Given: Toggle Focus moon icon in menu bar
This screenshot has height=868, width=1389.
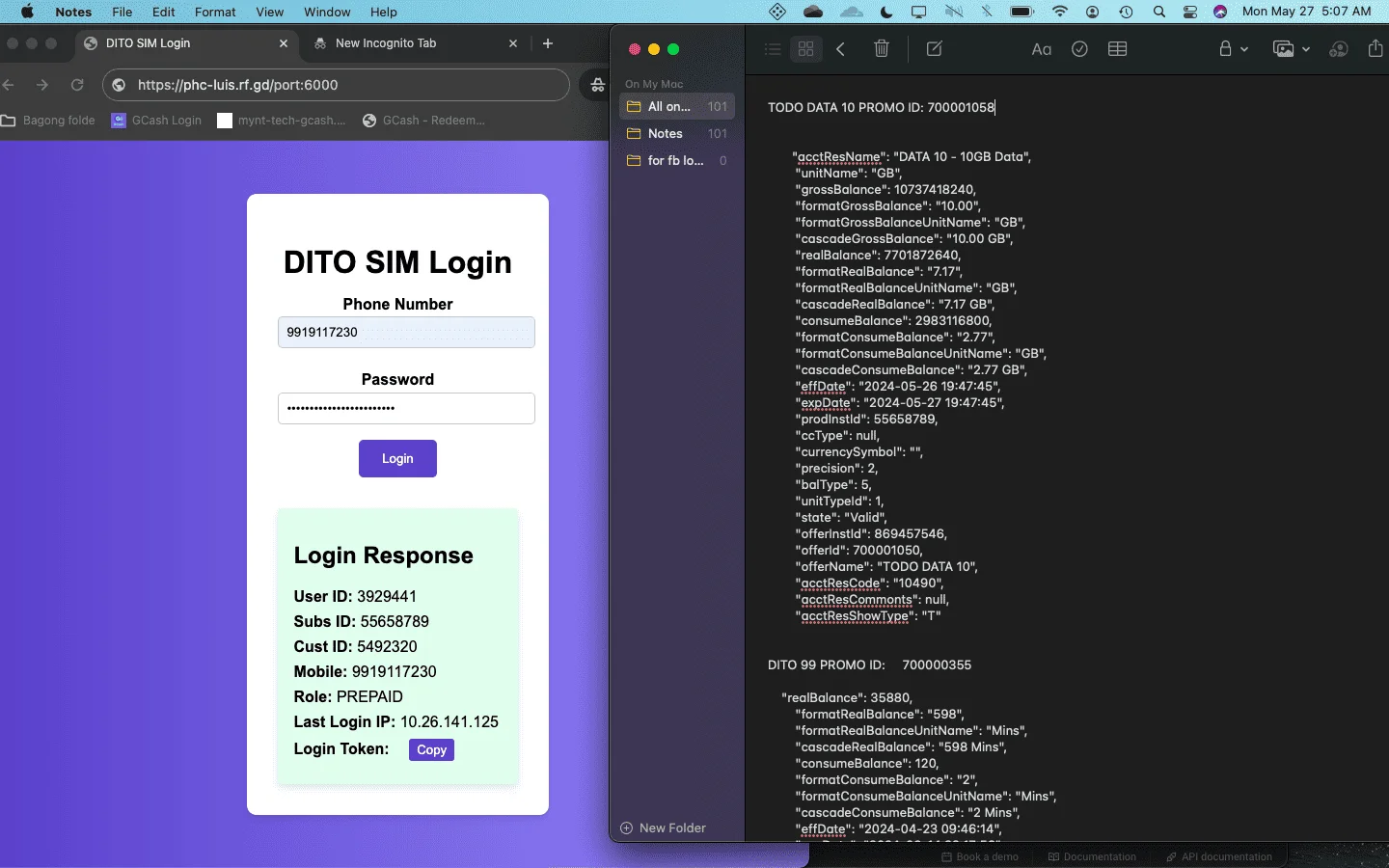Looking at the screenshot, I should (886, 12).
